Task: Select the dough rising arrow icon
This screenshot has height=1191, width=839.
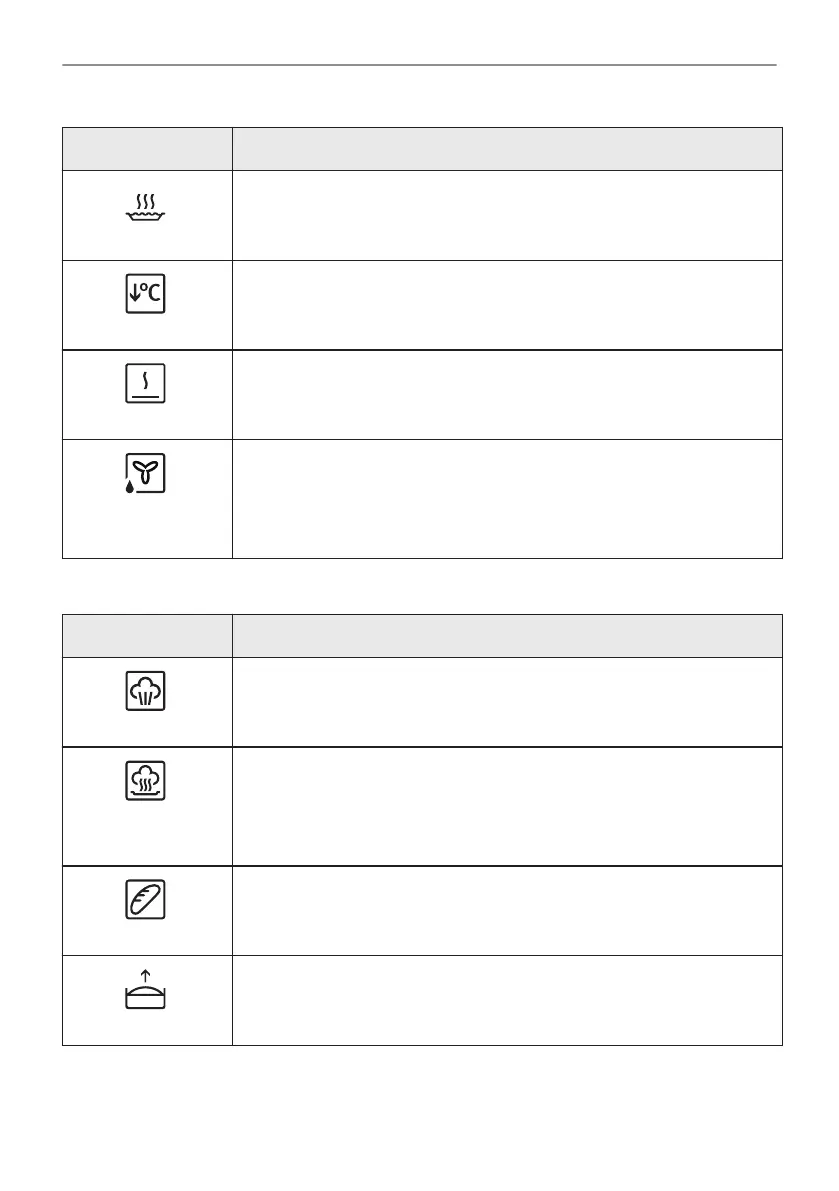Action: tap(145, 989)
